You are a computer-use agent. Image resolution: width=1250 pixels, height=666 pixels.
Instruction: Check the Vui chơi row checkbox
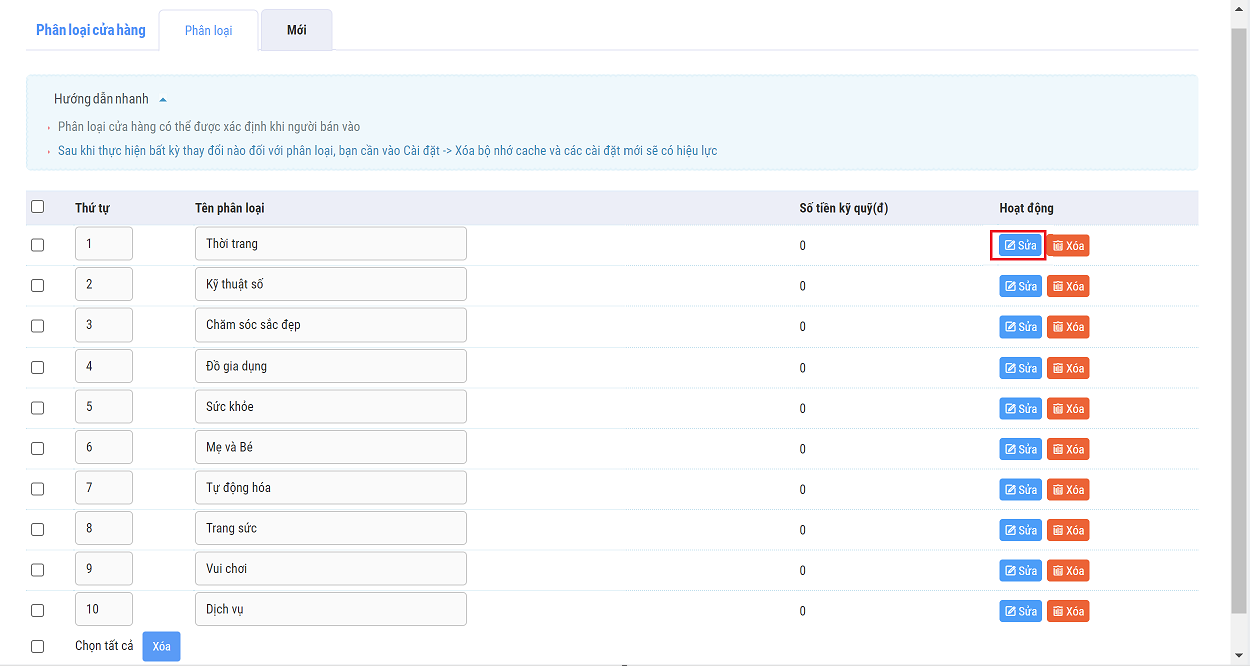click(x=38, y=570)
